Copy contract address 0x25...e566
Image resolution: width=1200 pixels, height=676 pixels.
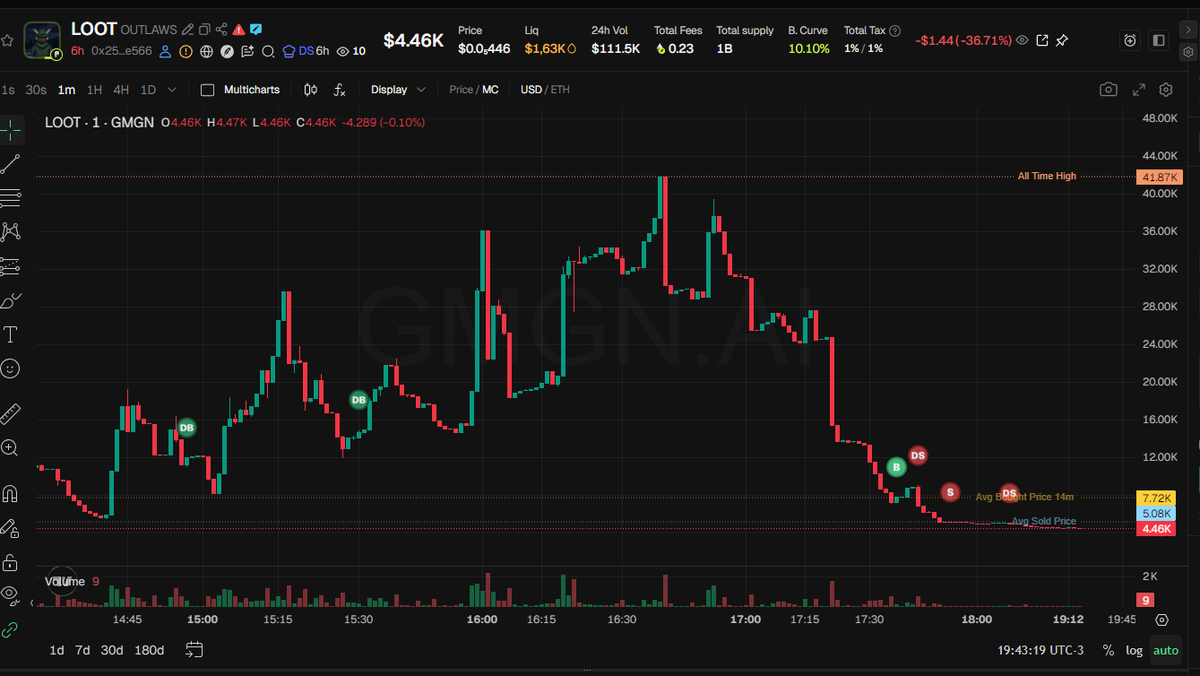pyautogui.click(x=122, y=51)
